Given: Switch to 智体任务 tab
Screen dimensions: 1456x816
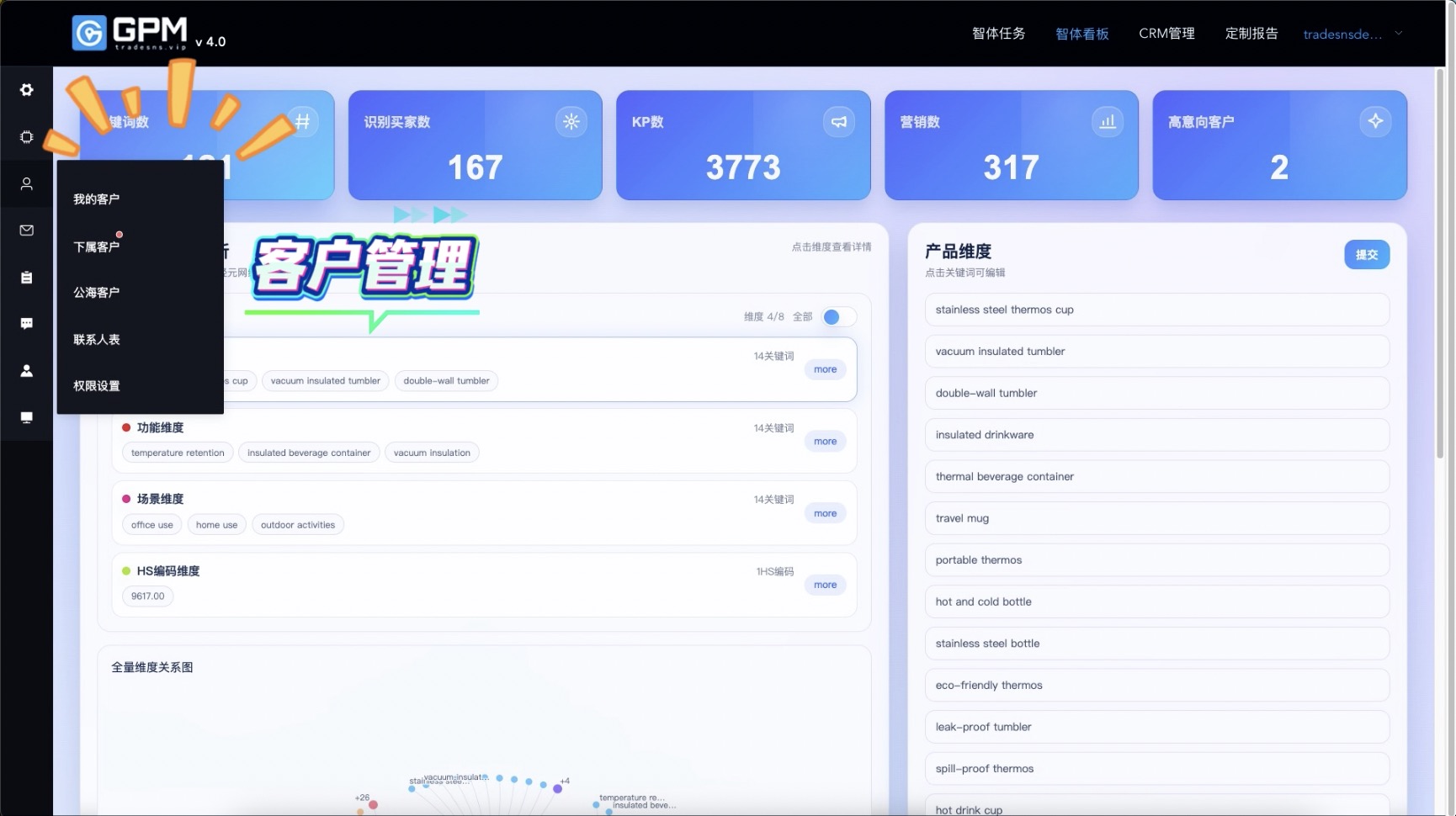Looking at the screenshot, I should [x=998, y=34].
